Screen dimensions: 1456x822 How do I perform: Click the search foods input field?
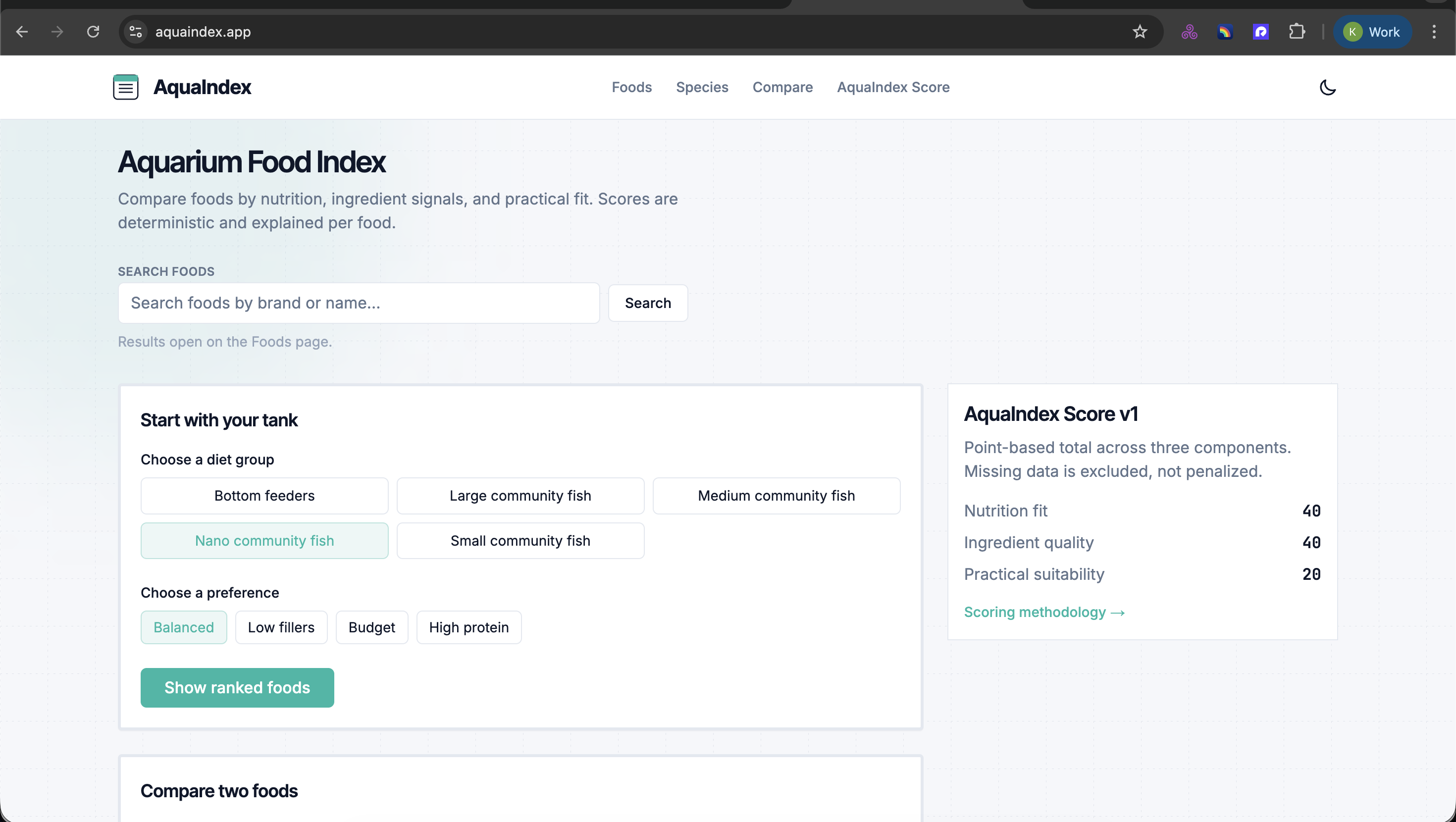(x=359, y=303)
